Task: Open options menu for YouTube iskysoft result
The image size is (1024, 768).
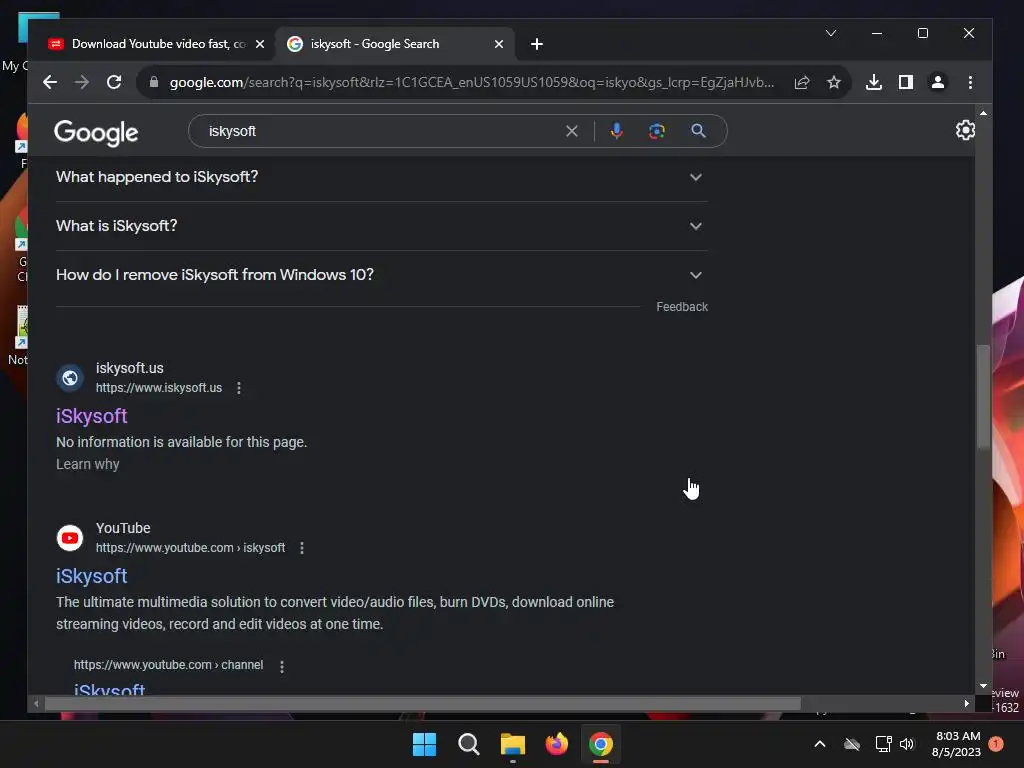Action: 302,548
